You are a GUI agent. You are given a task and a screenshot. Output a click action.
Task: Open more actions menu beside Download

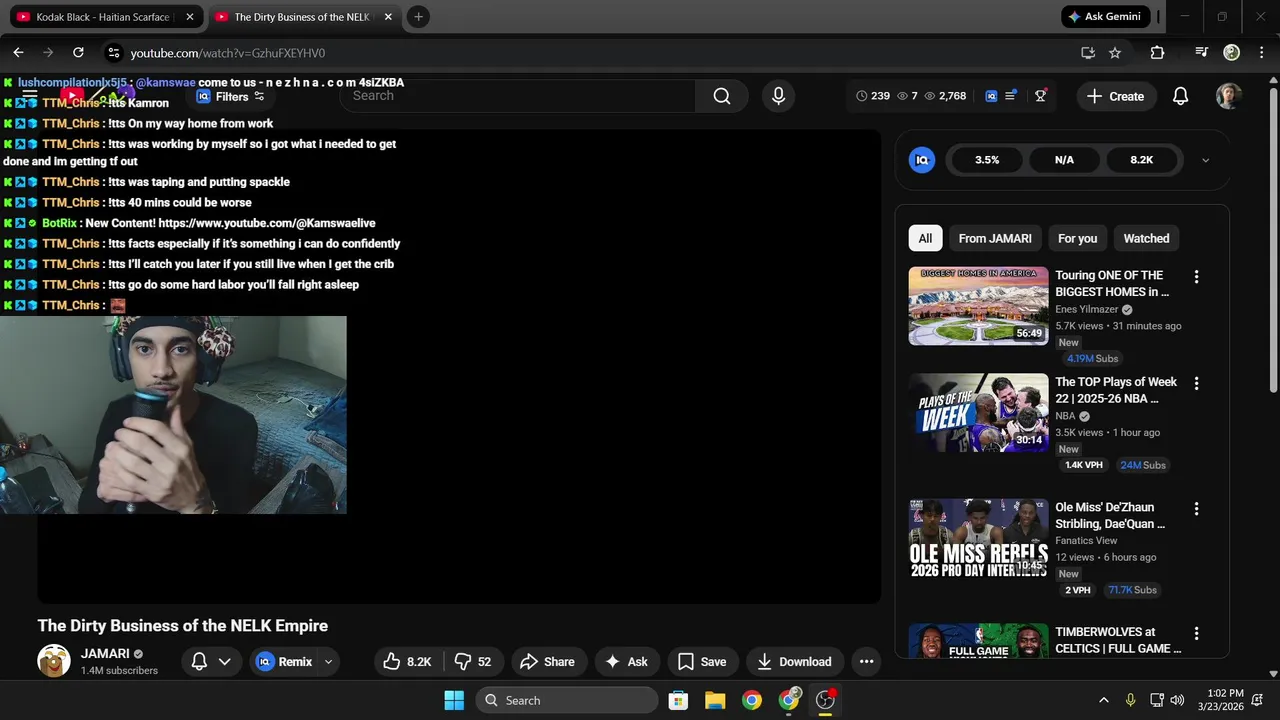(x=866, y=661)
